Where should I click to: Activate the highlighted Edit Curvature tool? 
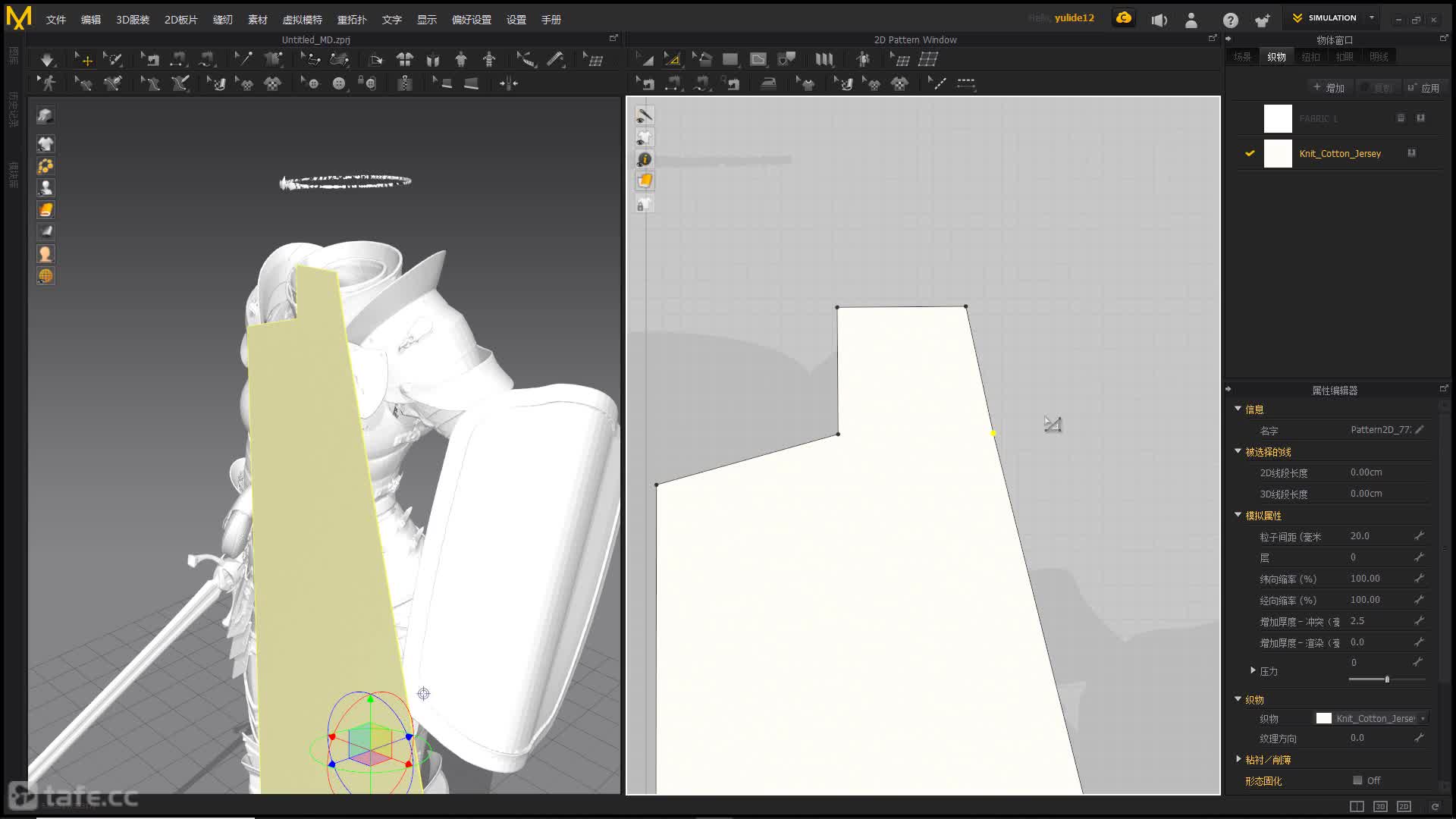[672, 59]
